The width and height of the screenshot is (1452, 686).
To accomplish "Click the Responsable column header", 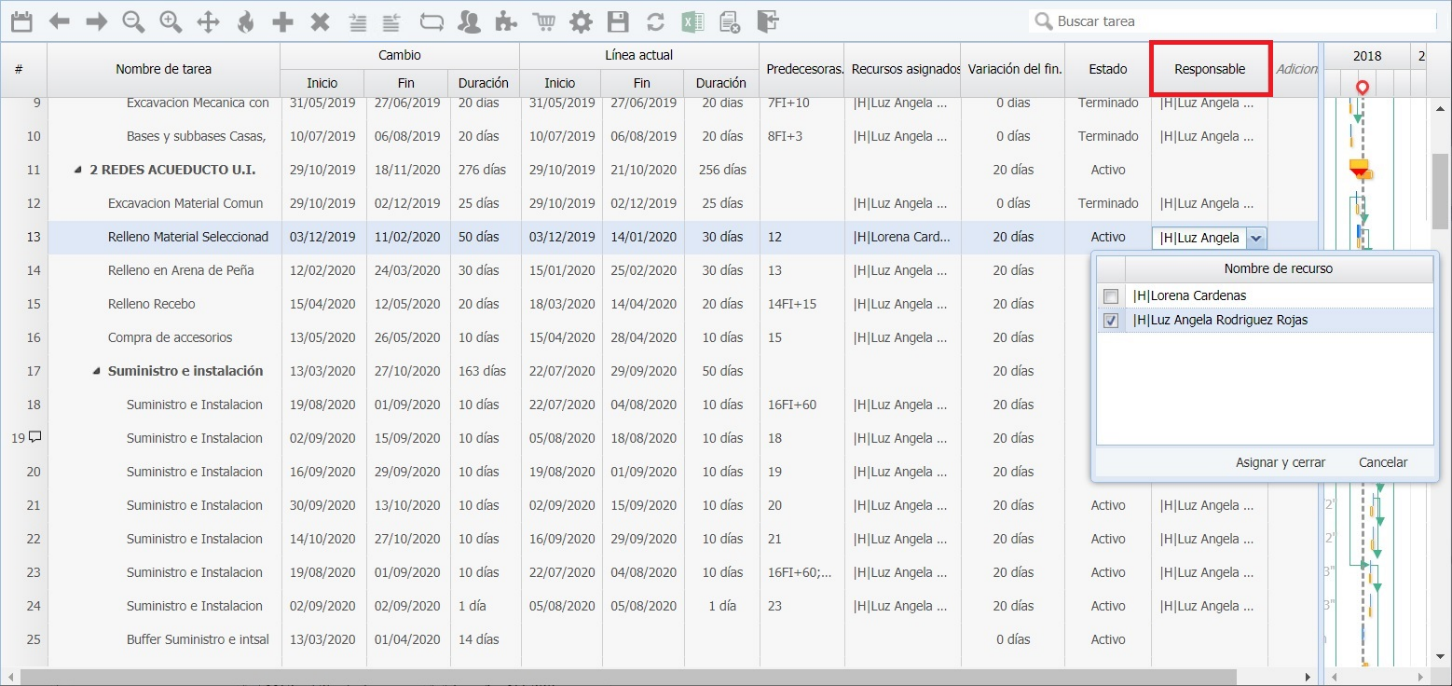I will pos(1210,69).
